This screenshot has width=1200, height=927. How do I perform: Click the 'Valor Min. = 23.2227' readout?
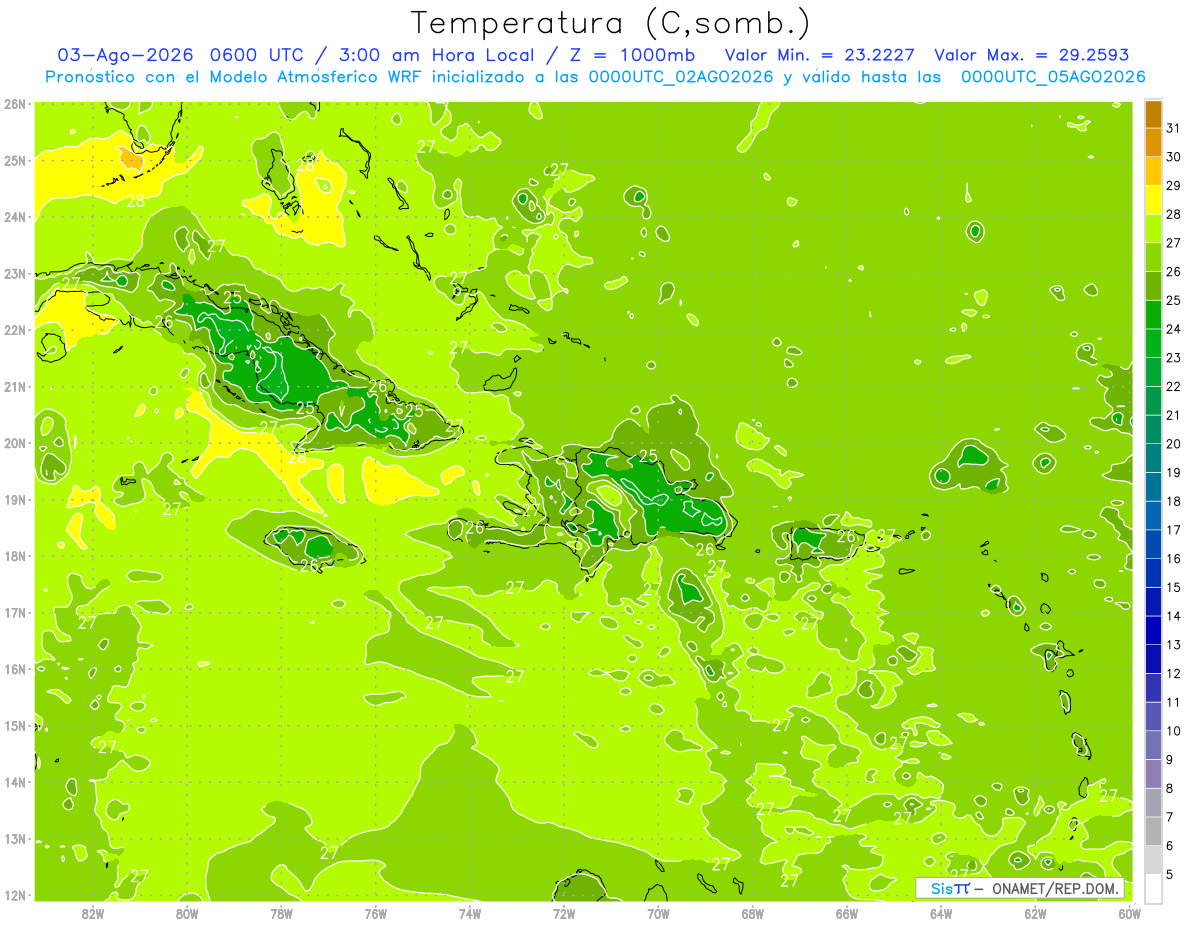pyautogui.click(x=820, y=55)
